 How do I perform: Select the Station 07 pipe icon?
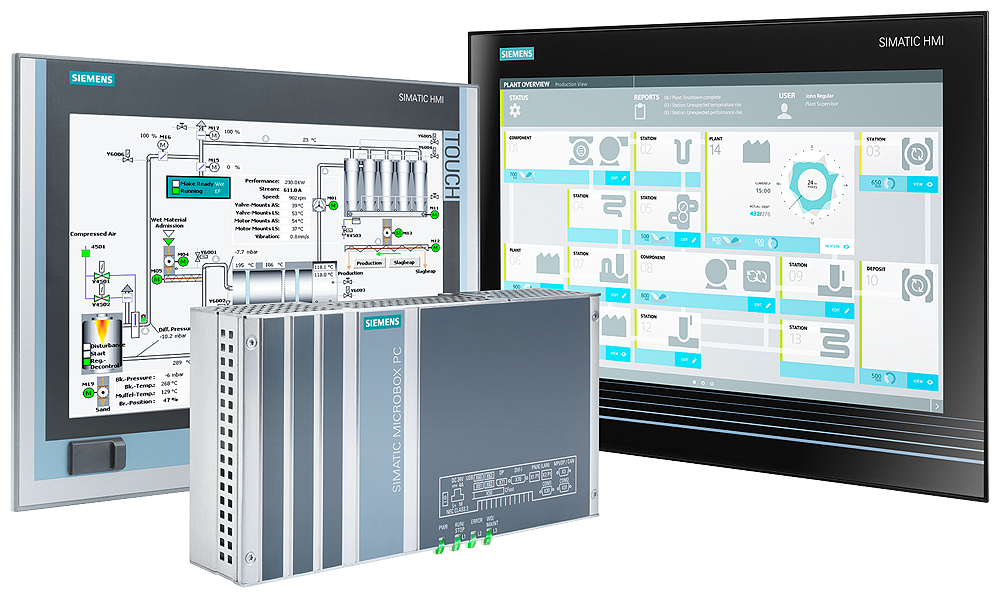point(614,268)
